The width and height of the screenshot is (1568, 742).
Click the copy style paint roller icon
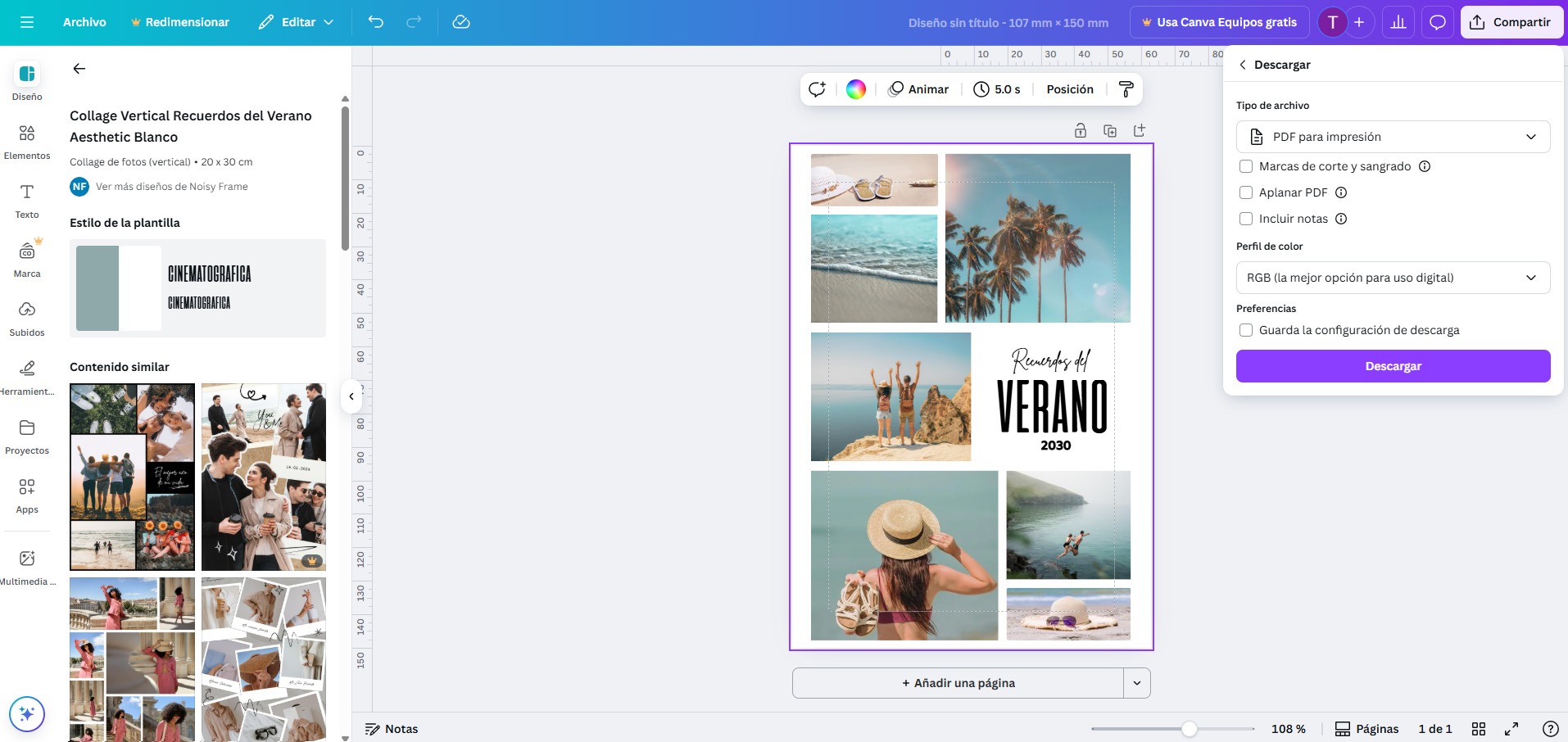click(1126, 89)
